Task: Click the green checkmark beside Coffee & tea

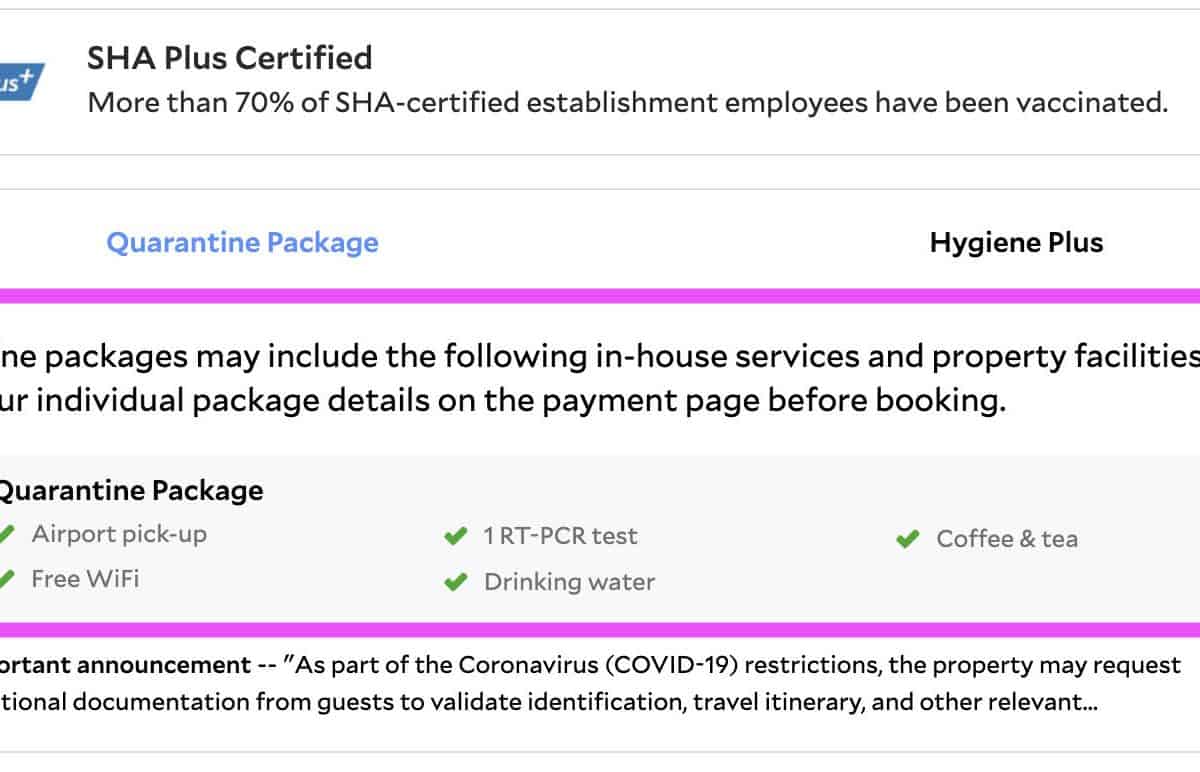Action: 908,540
